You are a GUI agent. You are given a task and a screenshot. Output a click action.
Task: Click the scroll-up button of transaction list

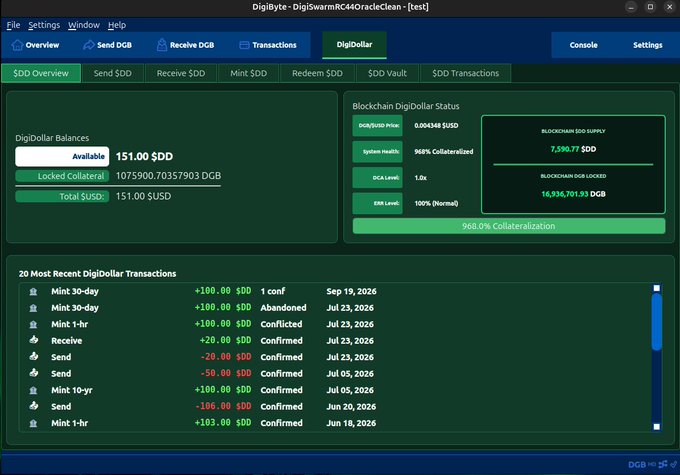click(657, 288)
